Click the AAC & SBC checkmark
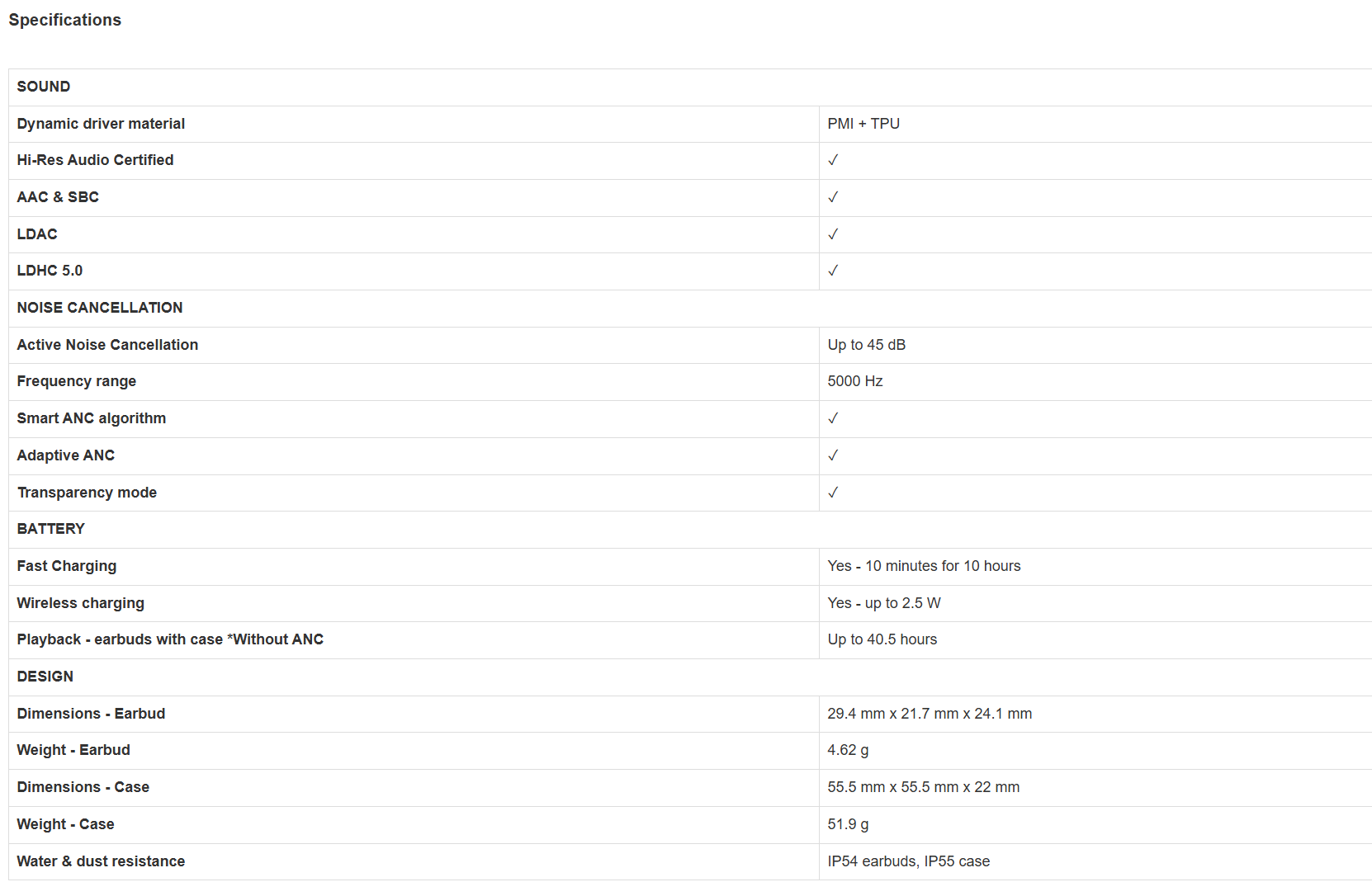This screenshot has height=882, width=1372. coord(833,197)
